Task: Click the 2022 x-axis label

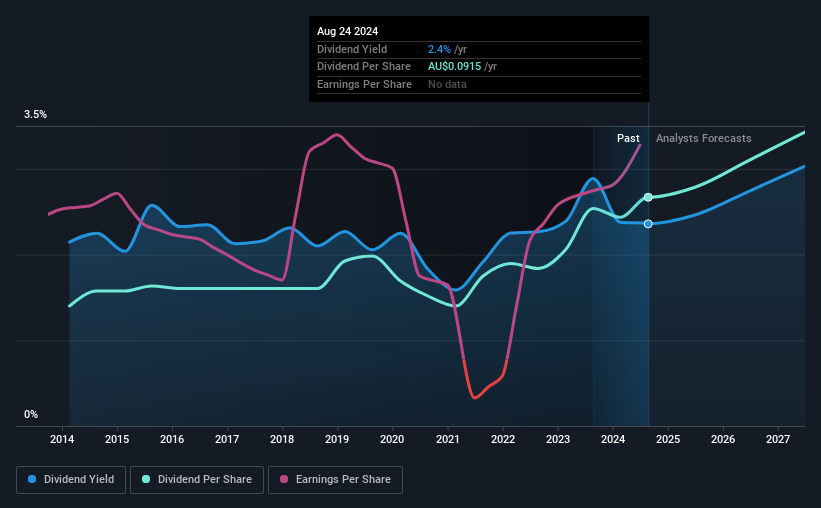Action: [x=503, y=439]
